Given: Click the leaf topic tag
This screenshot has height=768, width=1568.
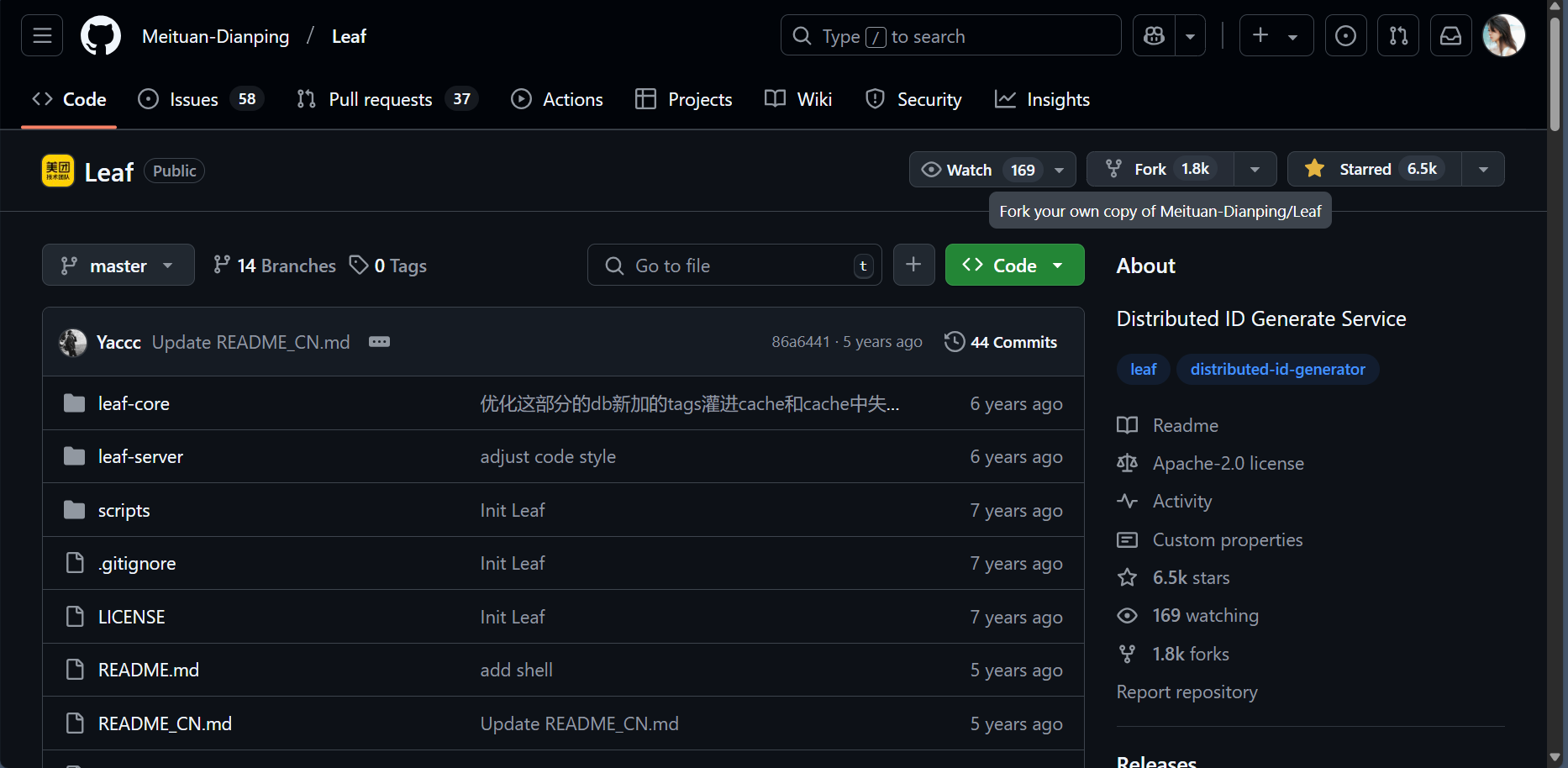Looking at the screenshot, I should (1143, 369).
